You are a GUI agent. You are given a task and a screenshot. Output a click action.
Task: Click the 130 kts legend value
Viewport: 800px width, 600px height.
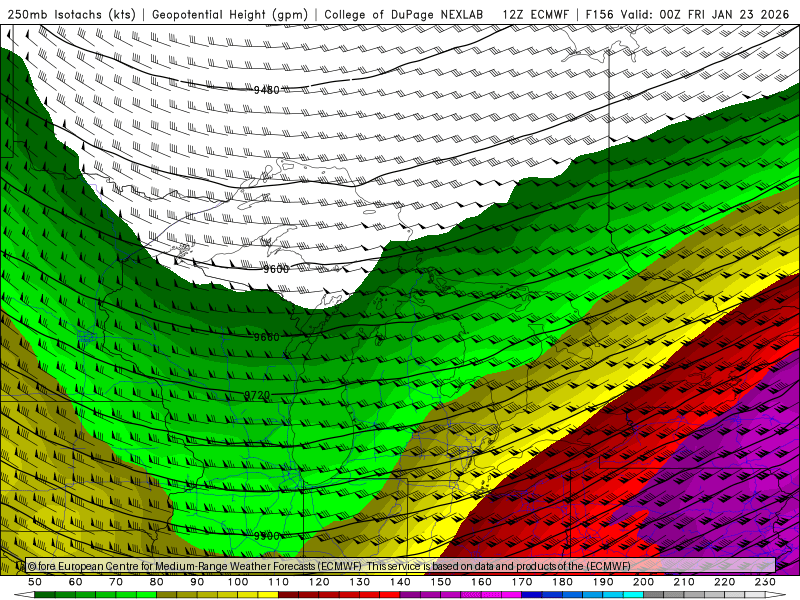click(359, 582)
